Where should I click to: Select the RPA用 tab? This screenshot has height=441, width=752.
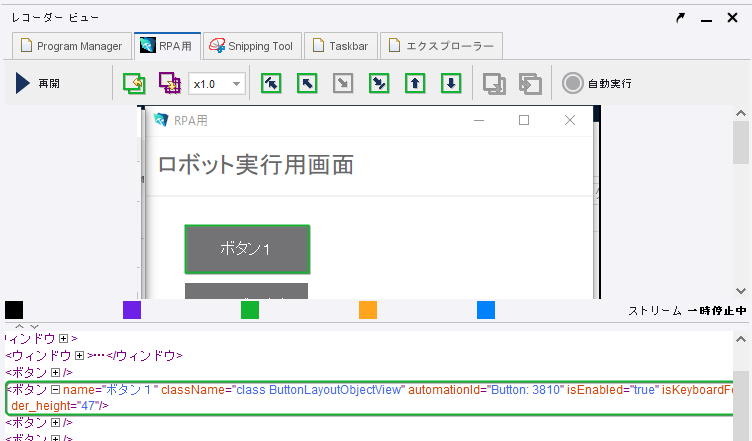(166, 46)
